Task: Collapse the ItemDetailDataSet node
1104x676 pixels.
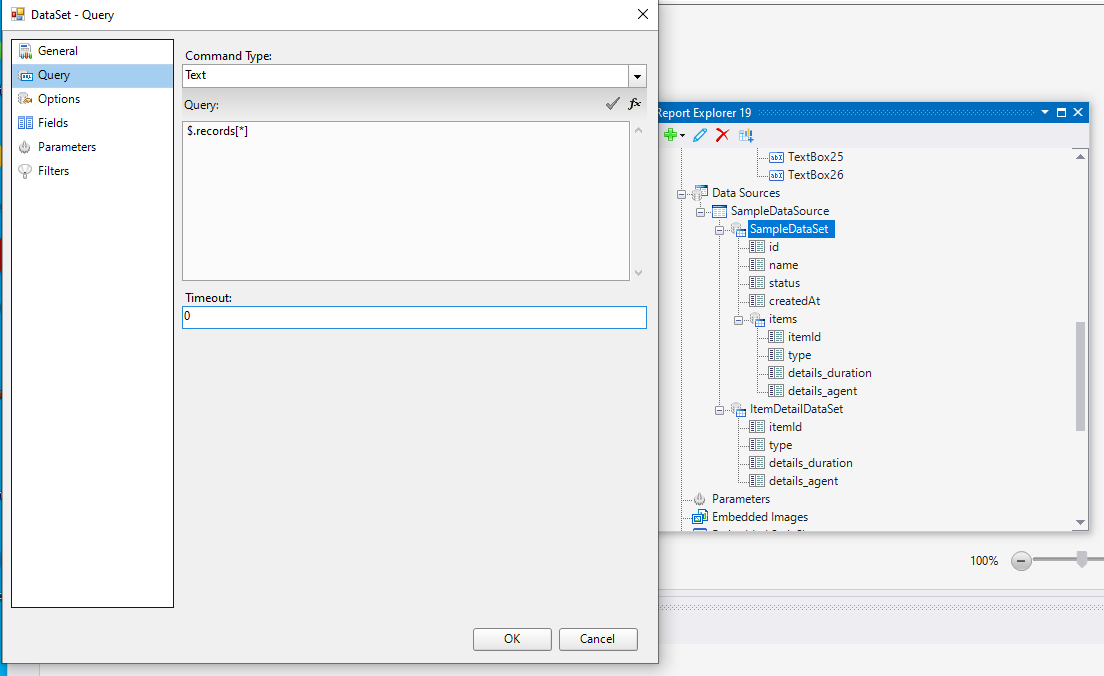Action: pos(720,409)
